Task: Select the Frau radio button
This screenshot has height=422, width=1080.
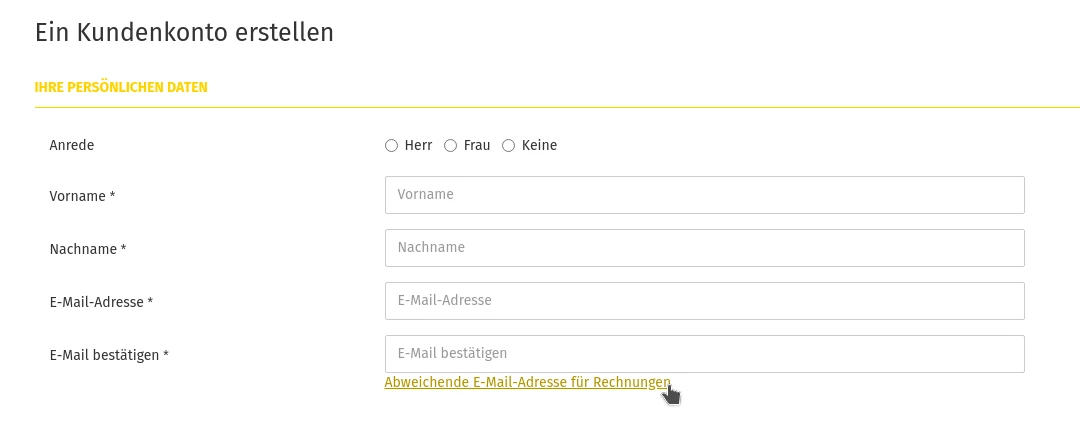Action: pyautogui.click(x=450, y=145)
